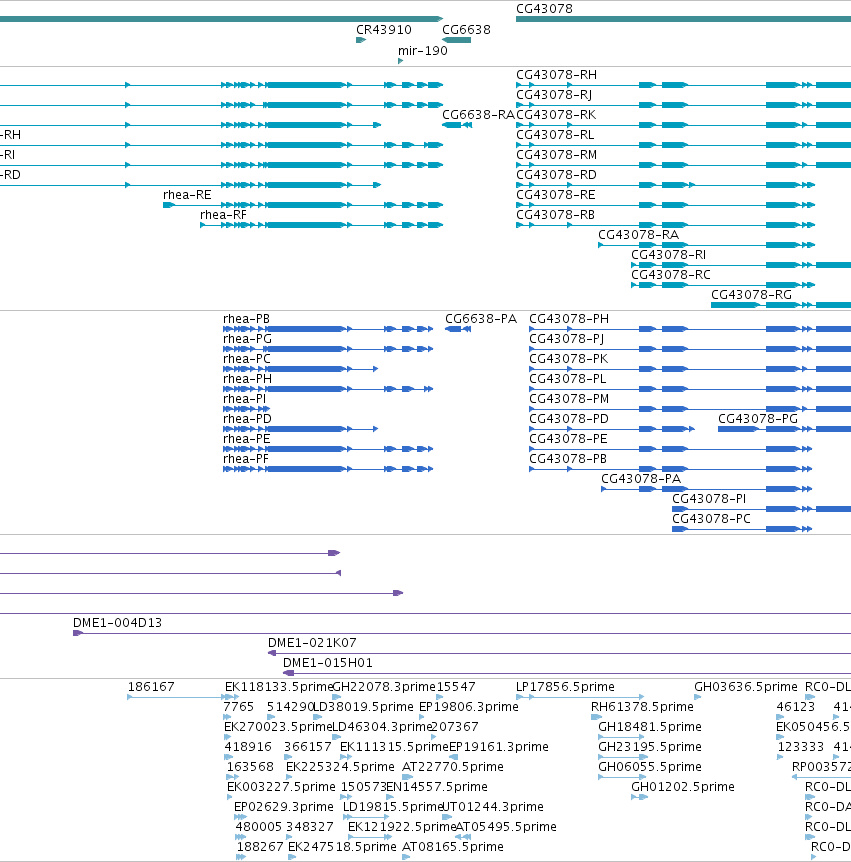851x862 pixels.
Task: Select the CG43078-PJ protein label
Action: tap(567, 339)
